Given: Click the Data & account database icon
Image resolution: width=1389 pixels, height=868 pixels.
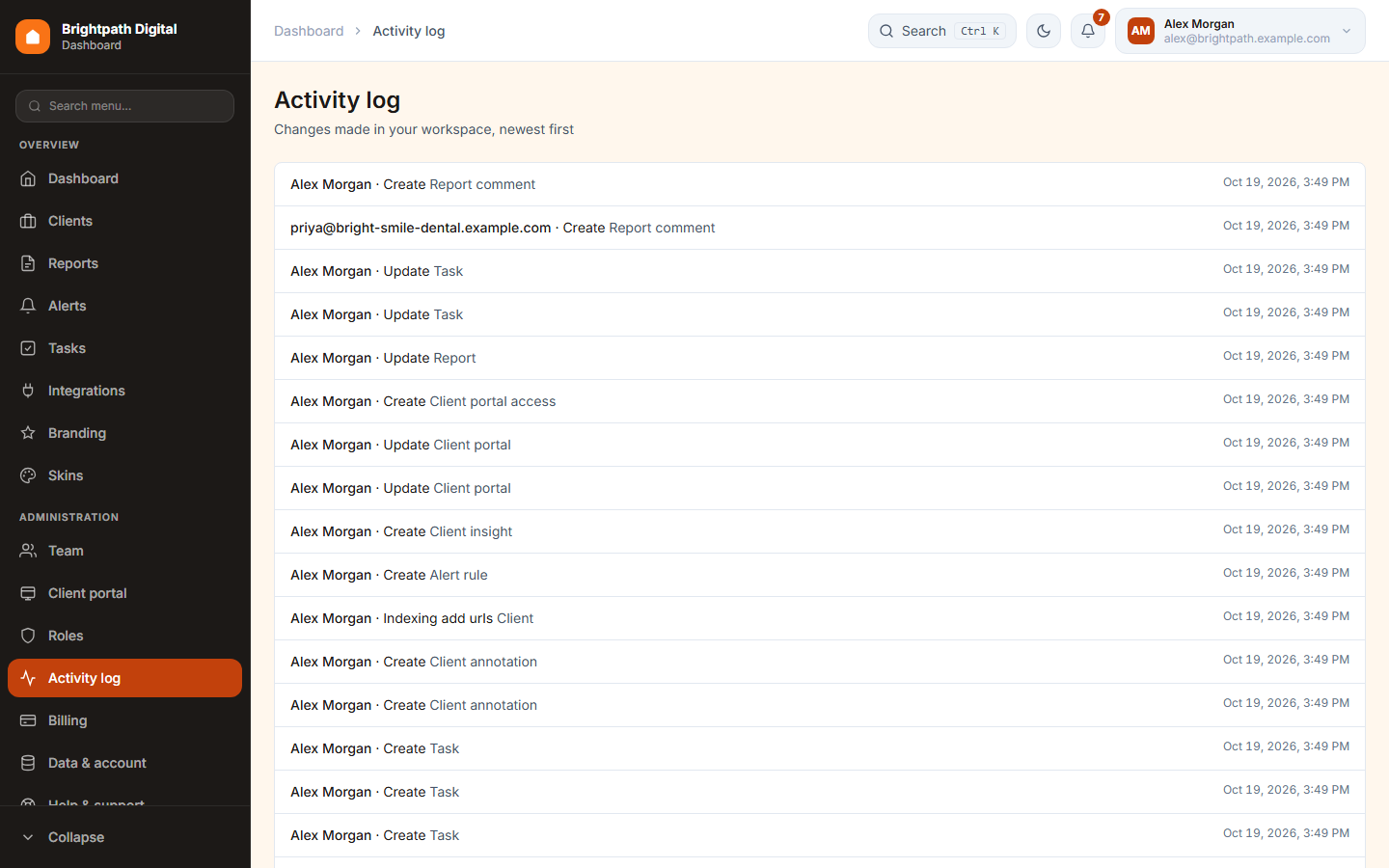Looking at the screenshot, I should click(28, 763).
